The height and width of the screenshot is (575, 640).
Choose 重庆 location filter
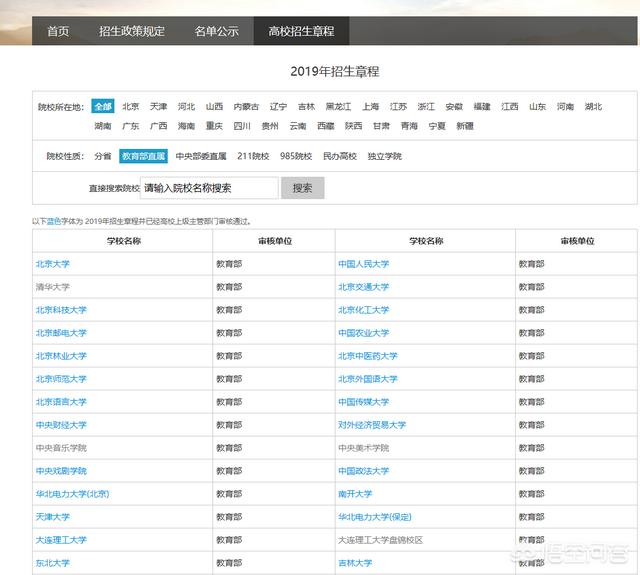[x=214, y=126]
